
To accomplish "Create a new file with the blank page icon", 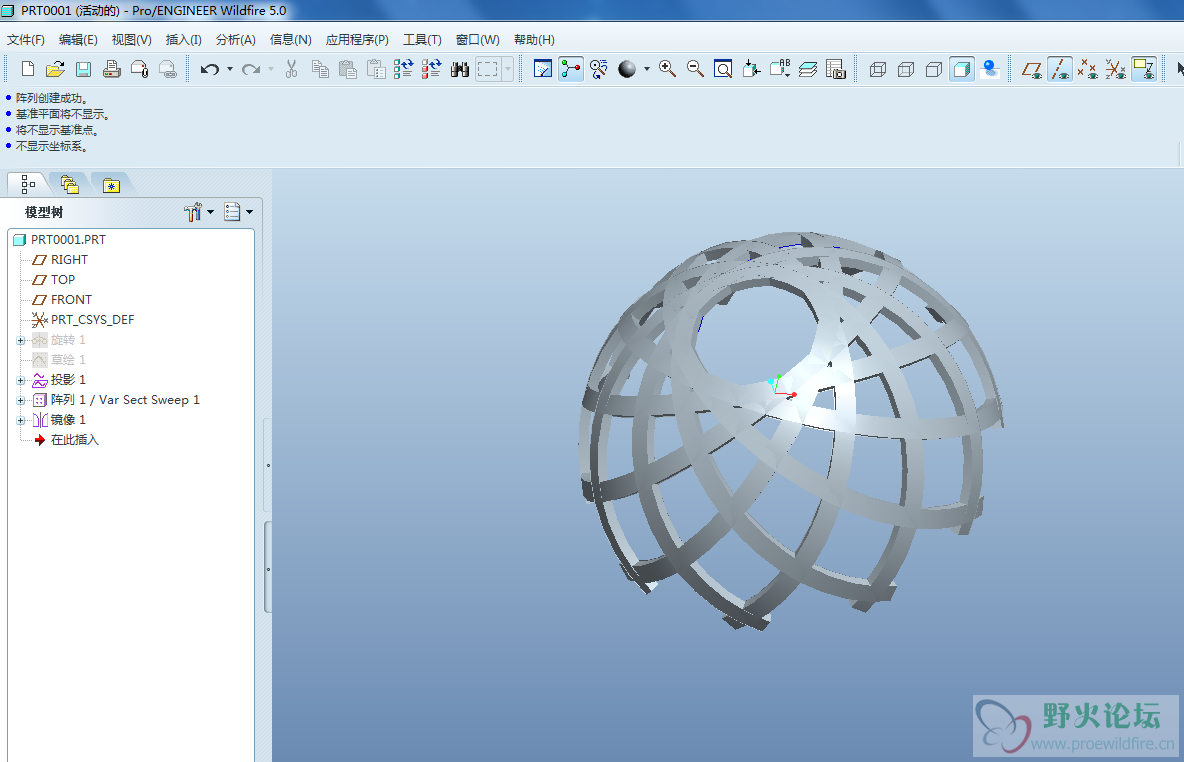I will coord(28,69).
